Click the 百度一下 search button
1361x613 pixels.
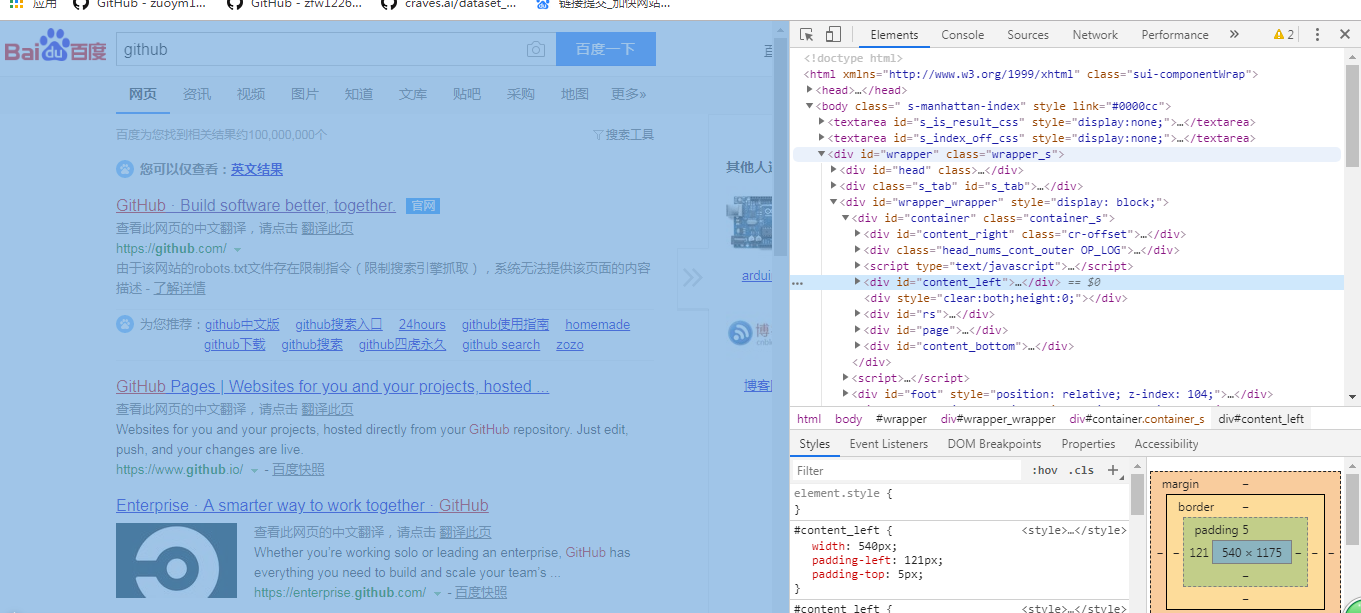click(606, 49)
